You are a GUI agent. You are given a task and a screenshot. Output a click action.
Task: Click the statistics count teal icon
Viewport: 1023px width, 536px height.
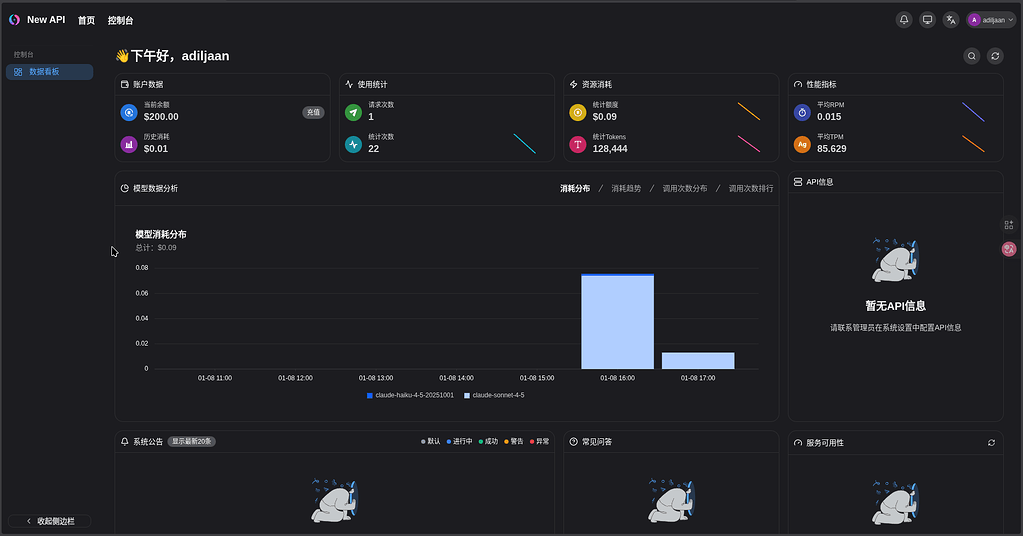tap(354, 144)
